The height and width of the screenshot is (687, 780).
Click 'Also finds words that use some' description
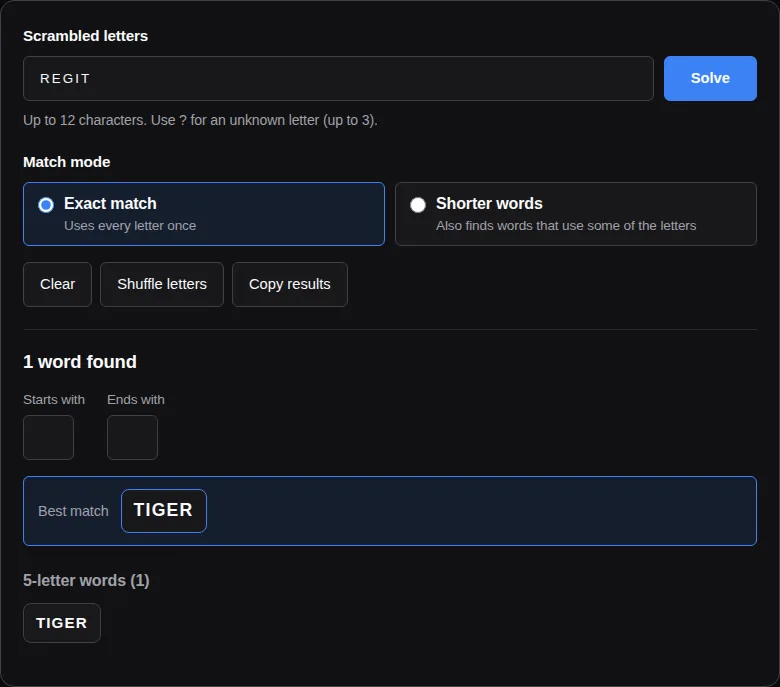point(566,225)
